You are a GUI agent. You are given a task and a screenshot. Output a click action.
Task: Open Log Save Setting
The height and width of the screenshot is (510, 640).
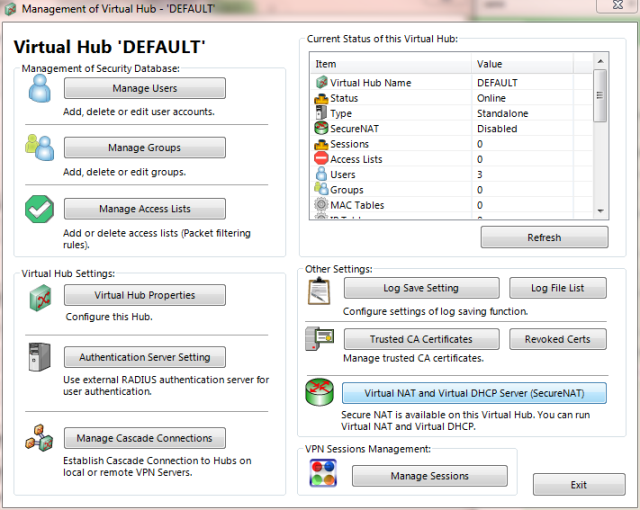tap(421, 288)
